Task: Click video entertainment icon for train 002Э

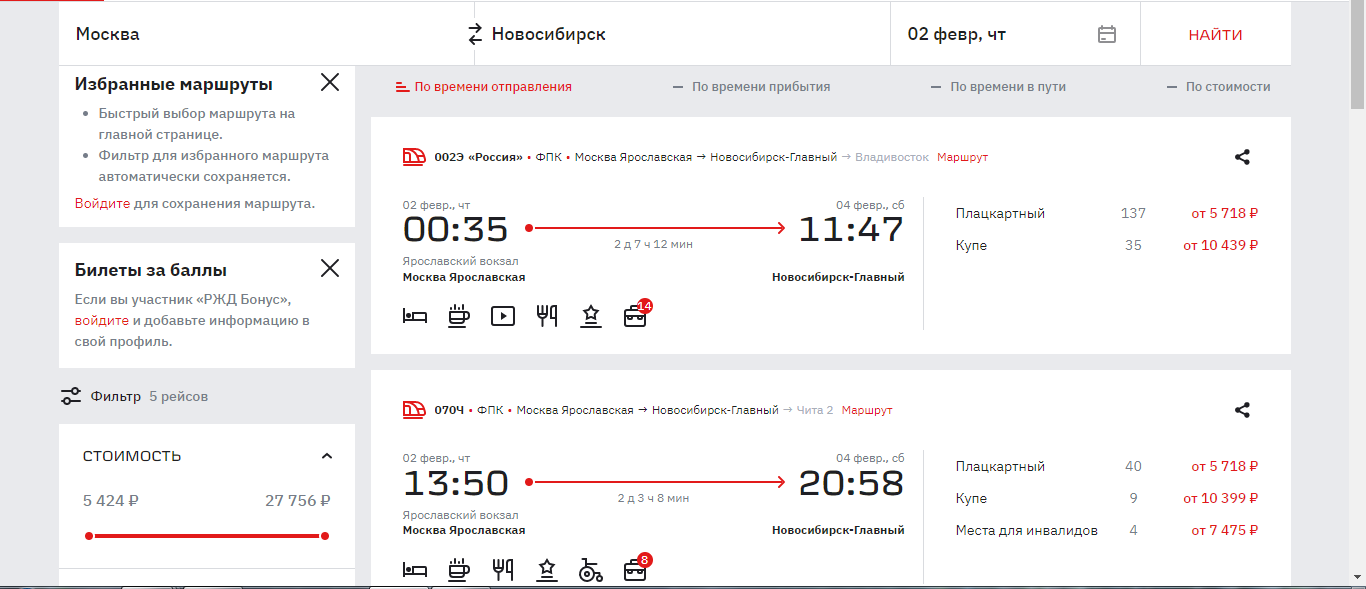Action: (x=503, y=316)
